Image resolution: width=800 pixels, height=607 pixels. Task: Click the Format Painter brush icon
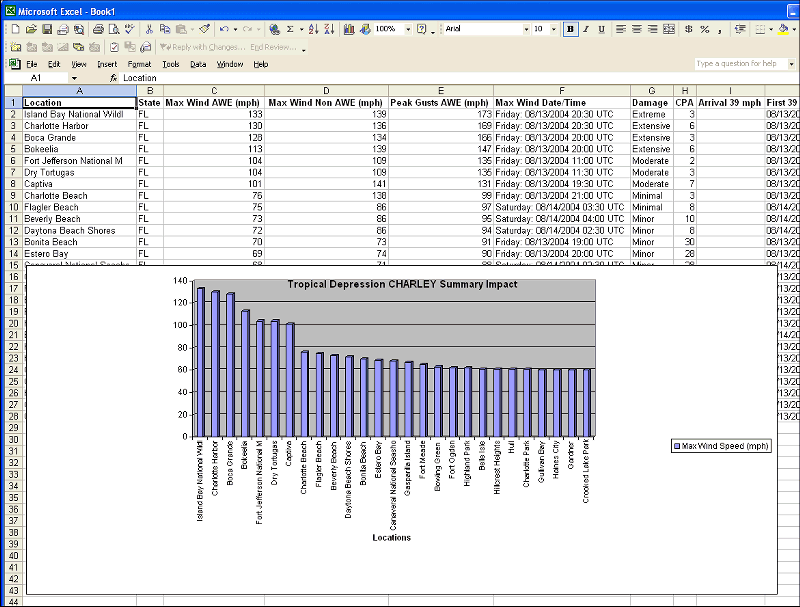click(204, 30)
